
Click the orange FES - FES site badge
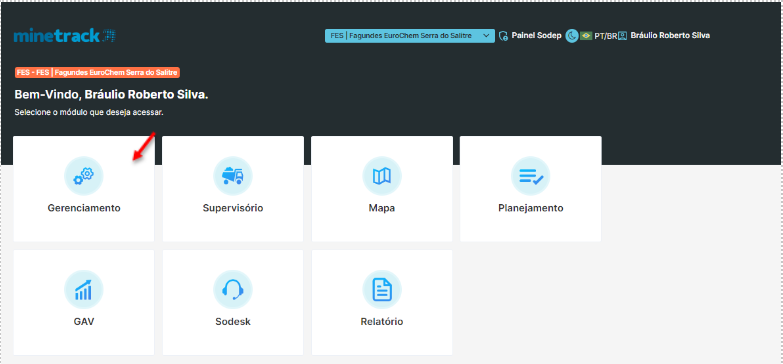point(97,72)
